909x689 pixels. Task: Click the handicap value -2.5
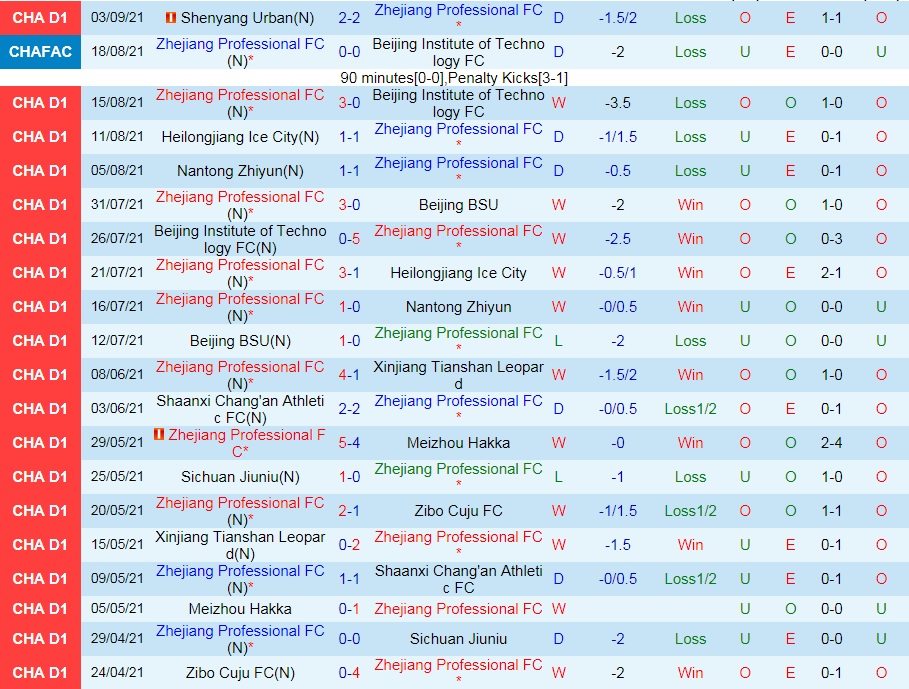(x=617, y=239)
